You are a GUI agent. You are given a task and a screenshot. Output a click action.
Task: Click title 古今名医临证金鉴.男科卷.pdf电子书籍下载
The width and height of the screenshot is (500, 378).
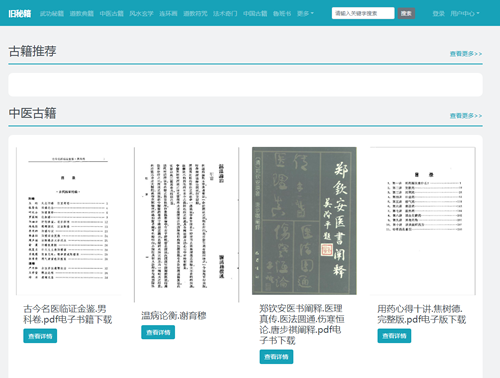(68, 314)
